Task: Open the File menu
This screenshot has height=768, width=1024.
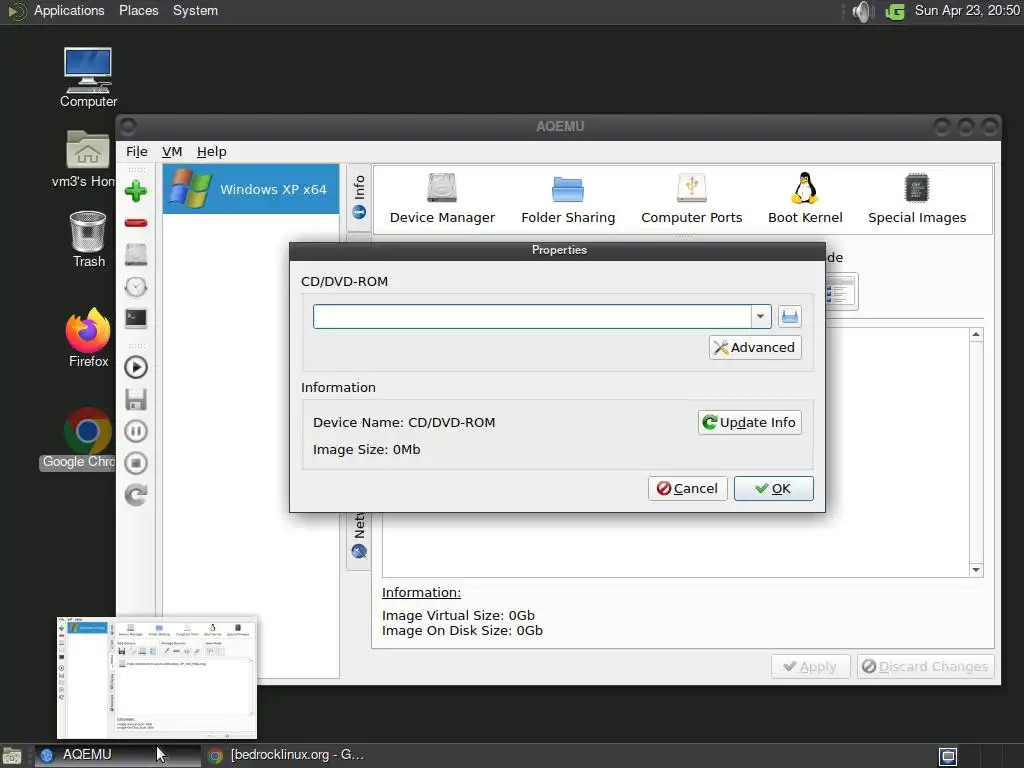Action: pos(136,152)
